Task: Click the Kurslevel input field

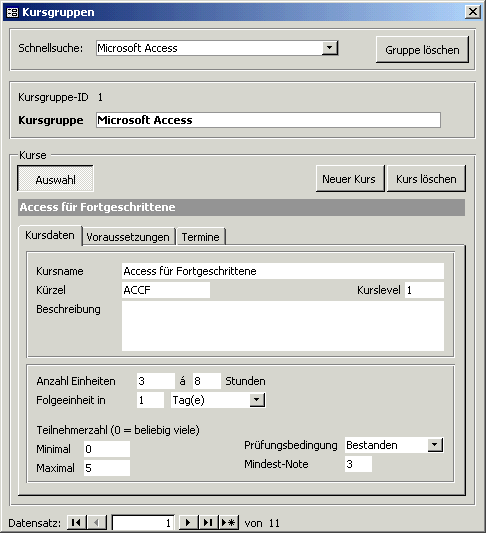Action: click(x=424, y=290)
